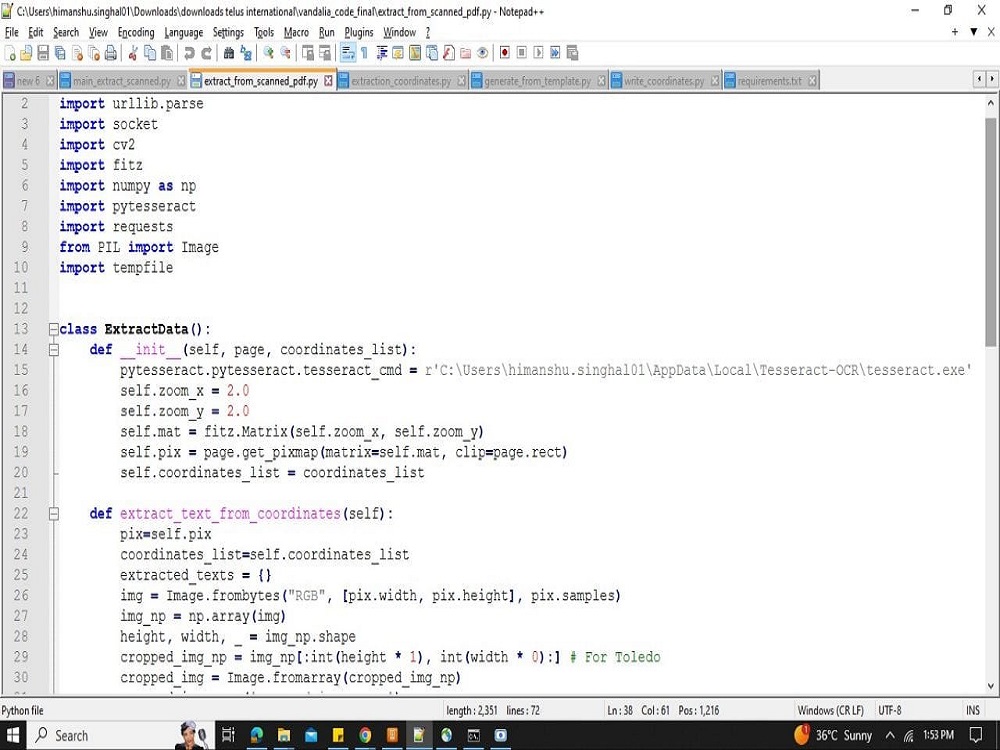Click Run Macro Multiple Times icon
1000x750 pixels.
click(555, 53)
